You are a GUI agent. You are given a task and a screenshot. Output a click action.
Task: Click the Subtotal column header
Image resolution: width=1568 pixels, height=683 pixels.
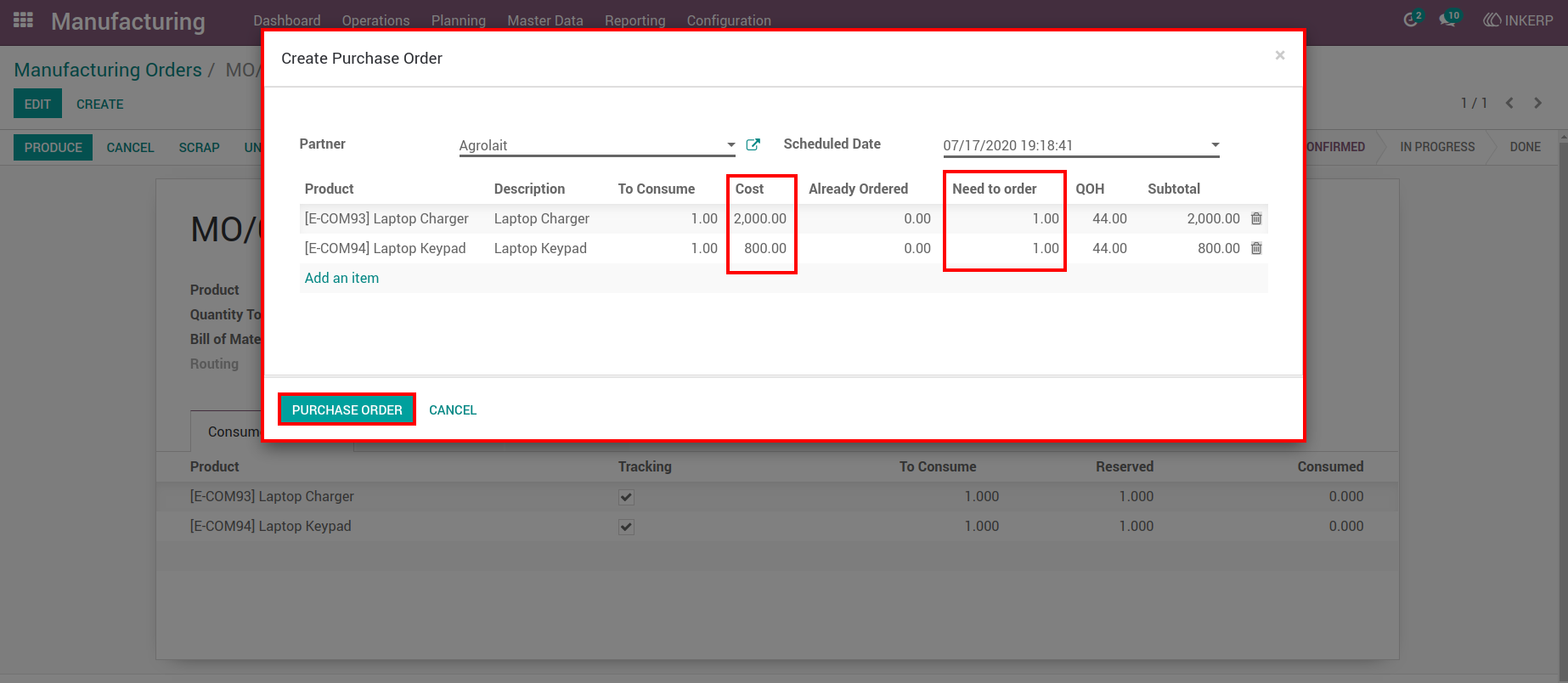pos(1173,189)
